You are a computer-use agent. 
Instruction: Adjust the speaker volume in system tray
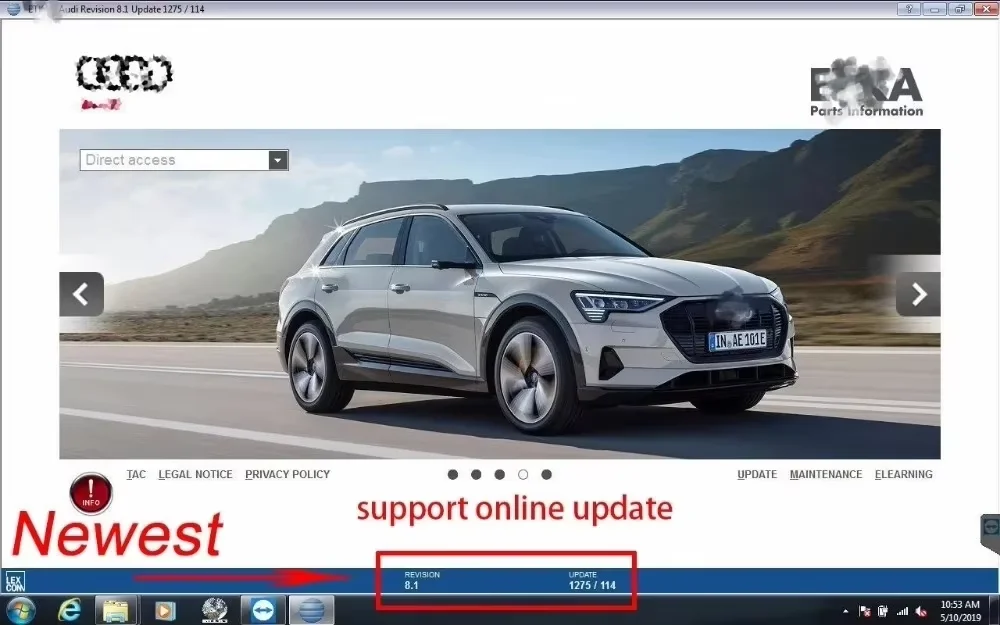(921, 609)
